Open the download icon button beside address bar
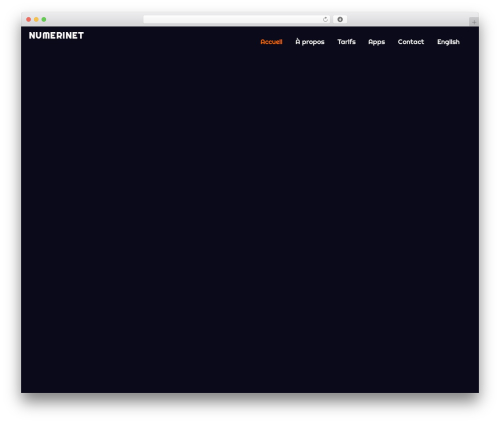The height and width of the screenshot is (423, 500). pos(340,19)
